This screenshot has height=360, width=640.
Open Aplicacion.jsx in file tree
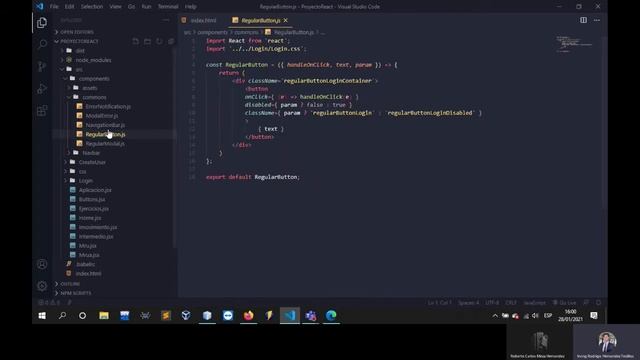click(x=95, y=190)
